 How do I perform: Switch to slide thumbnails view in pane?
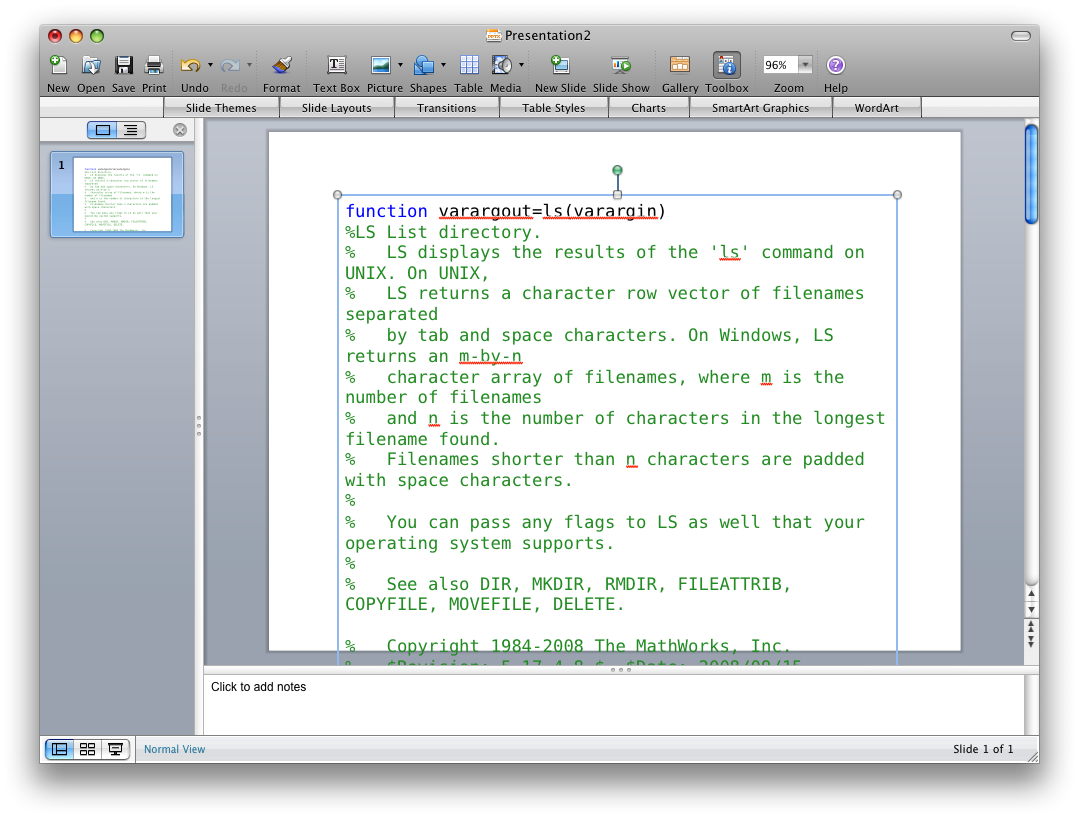103,130
